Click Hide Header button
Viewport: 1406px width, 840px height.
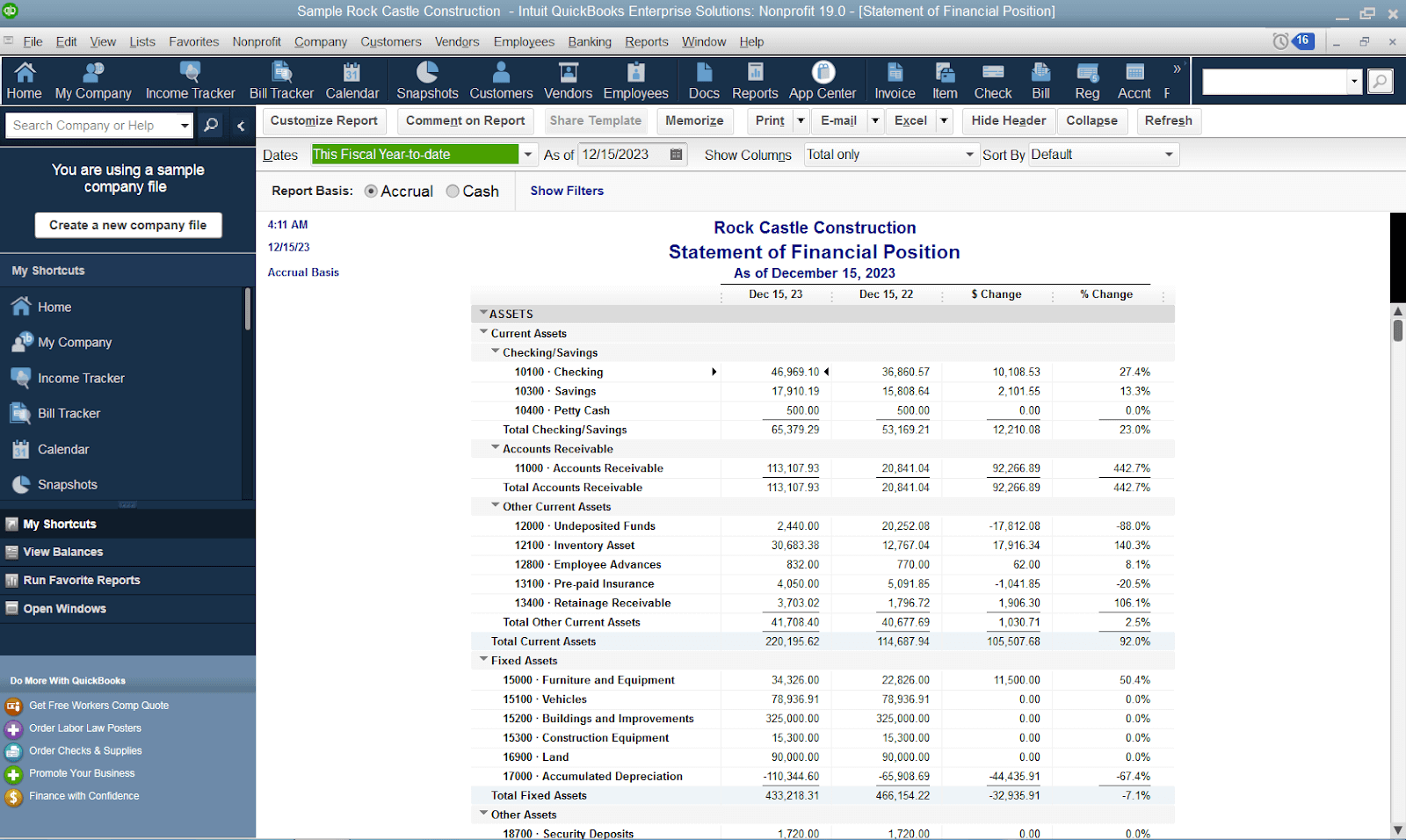(x=1009, y=121)
